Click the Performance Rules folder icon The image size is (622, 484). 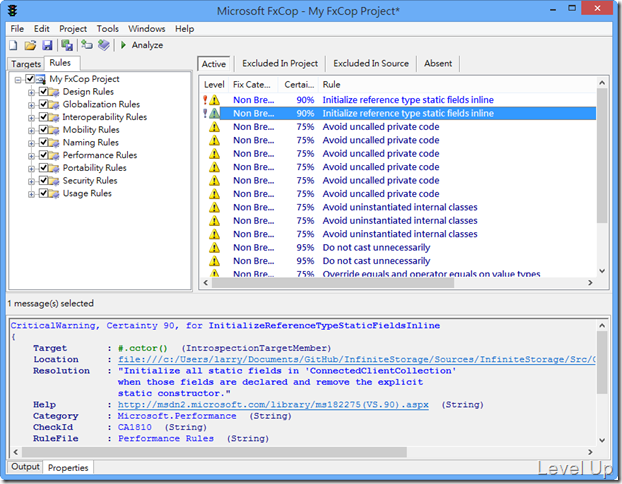54,156
